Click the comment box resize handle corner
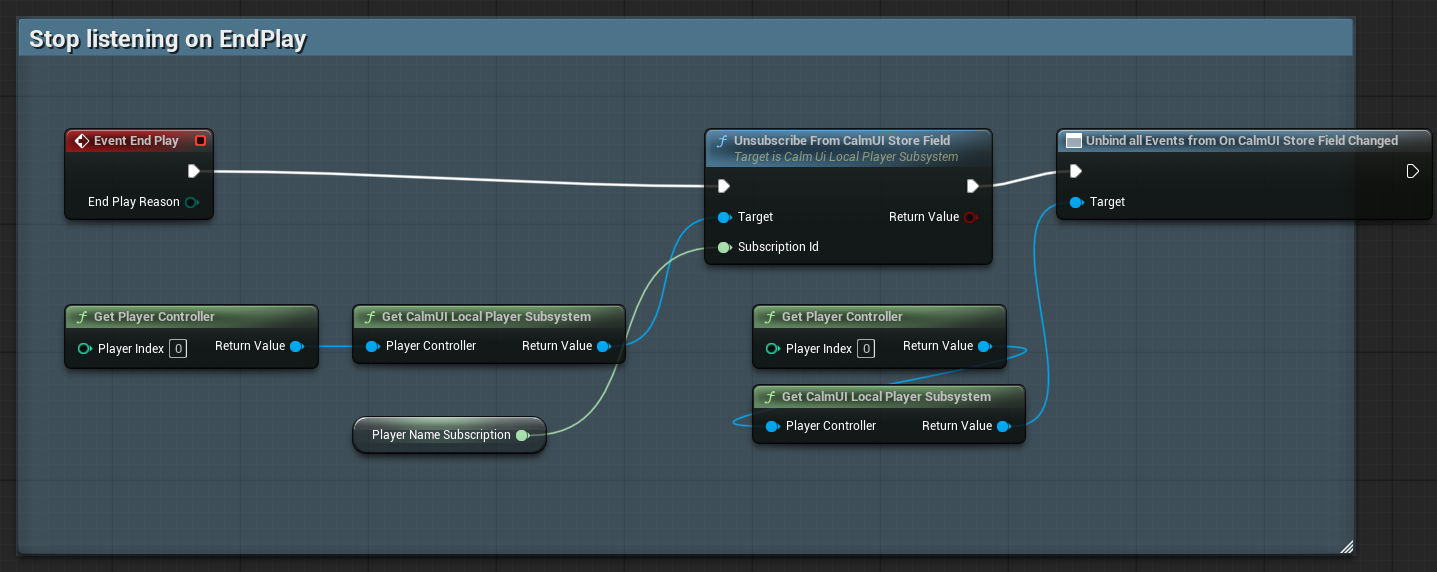 pos(1346,546)
